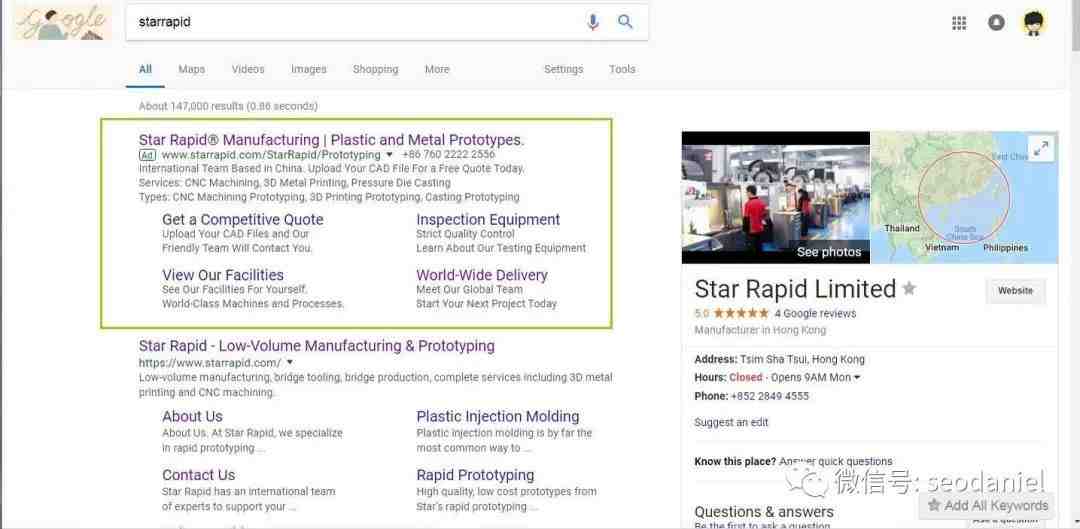This screenshot has width=1080, height=529.
Task: Open World-Wide Delivery sitelink
Action: click(482, 275)
